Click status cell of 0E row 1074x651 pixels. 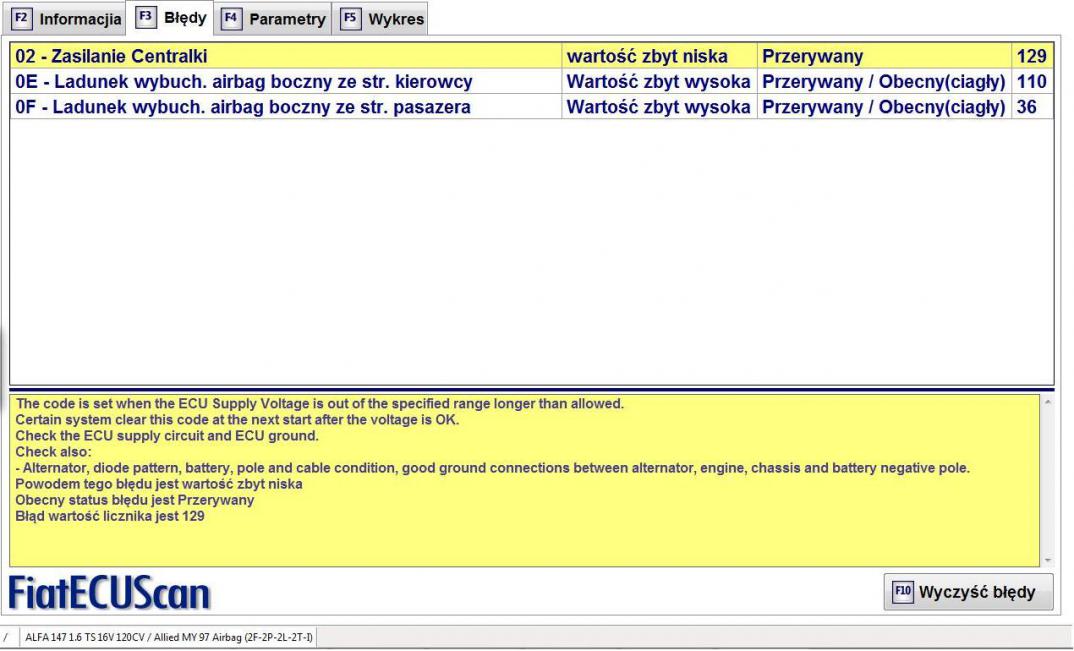point(884,82)
